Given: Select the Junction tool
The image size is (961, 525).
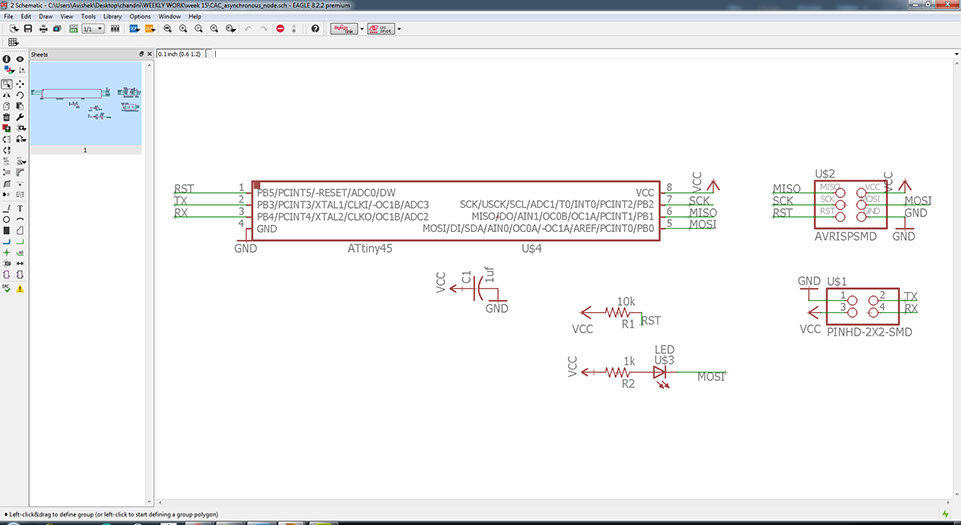Looking at the screenshot, I should 7,252.
